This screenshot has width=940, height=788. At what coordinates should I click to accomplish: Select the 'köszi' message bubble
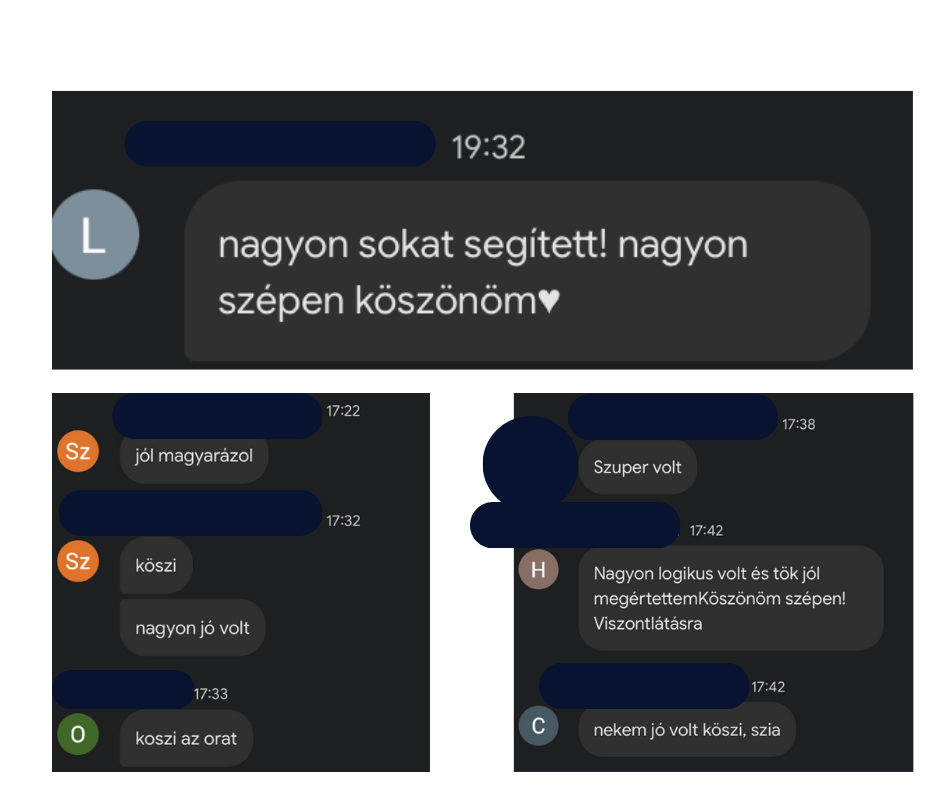(x=156, y=566)
